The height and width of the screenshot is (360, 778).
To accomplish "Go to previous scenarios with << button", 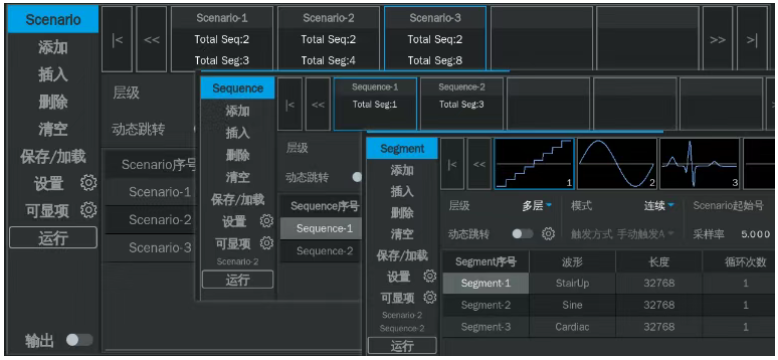I will [151, 39].
